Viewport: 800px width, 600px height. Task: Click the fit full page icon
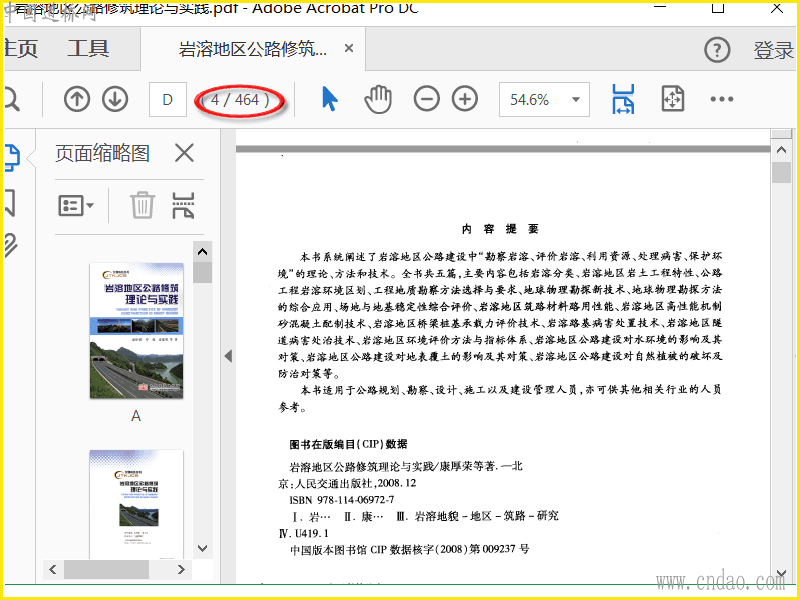(x=672, y=99)
